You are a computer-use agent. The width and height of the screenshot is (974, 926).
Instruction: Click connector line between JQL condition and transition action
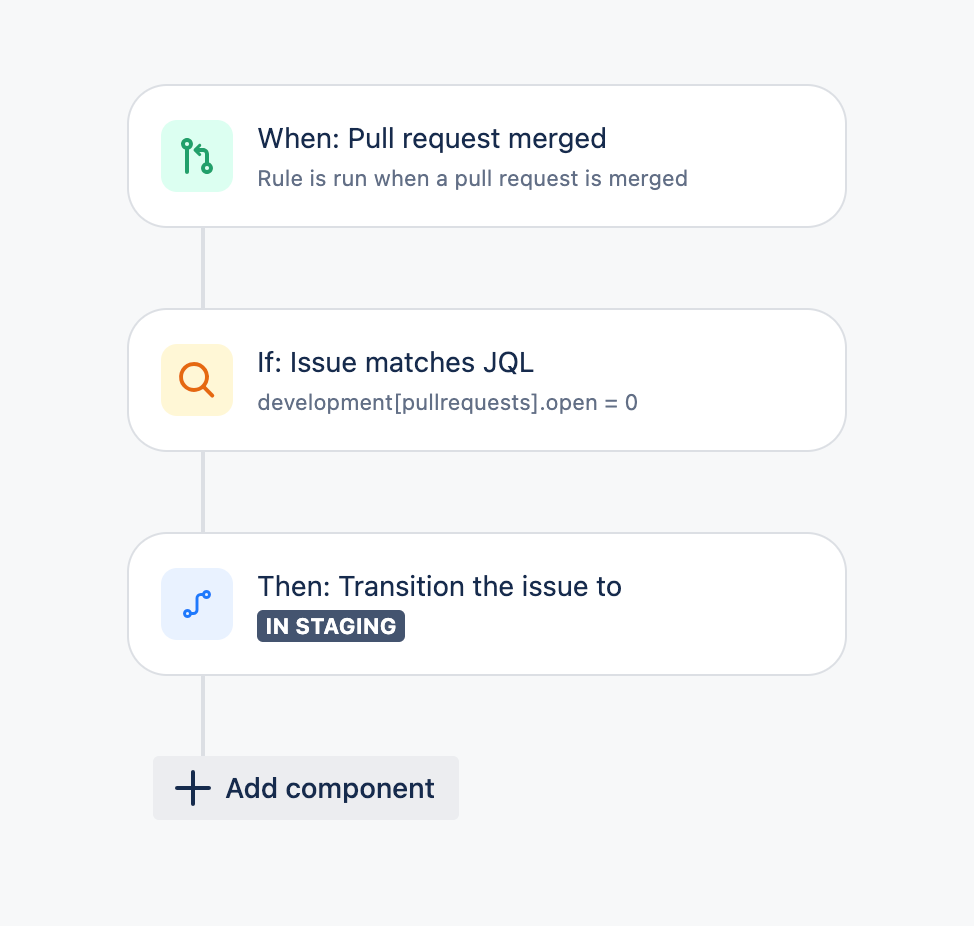pyautogui.click(x=203, y=492)
